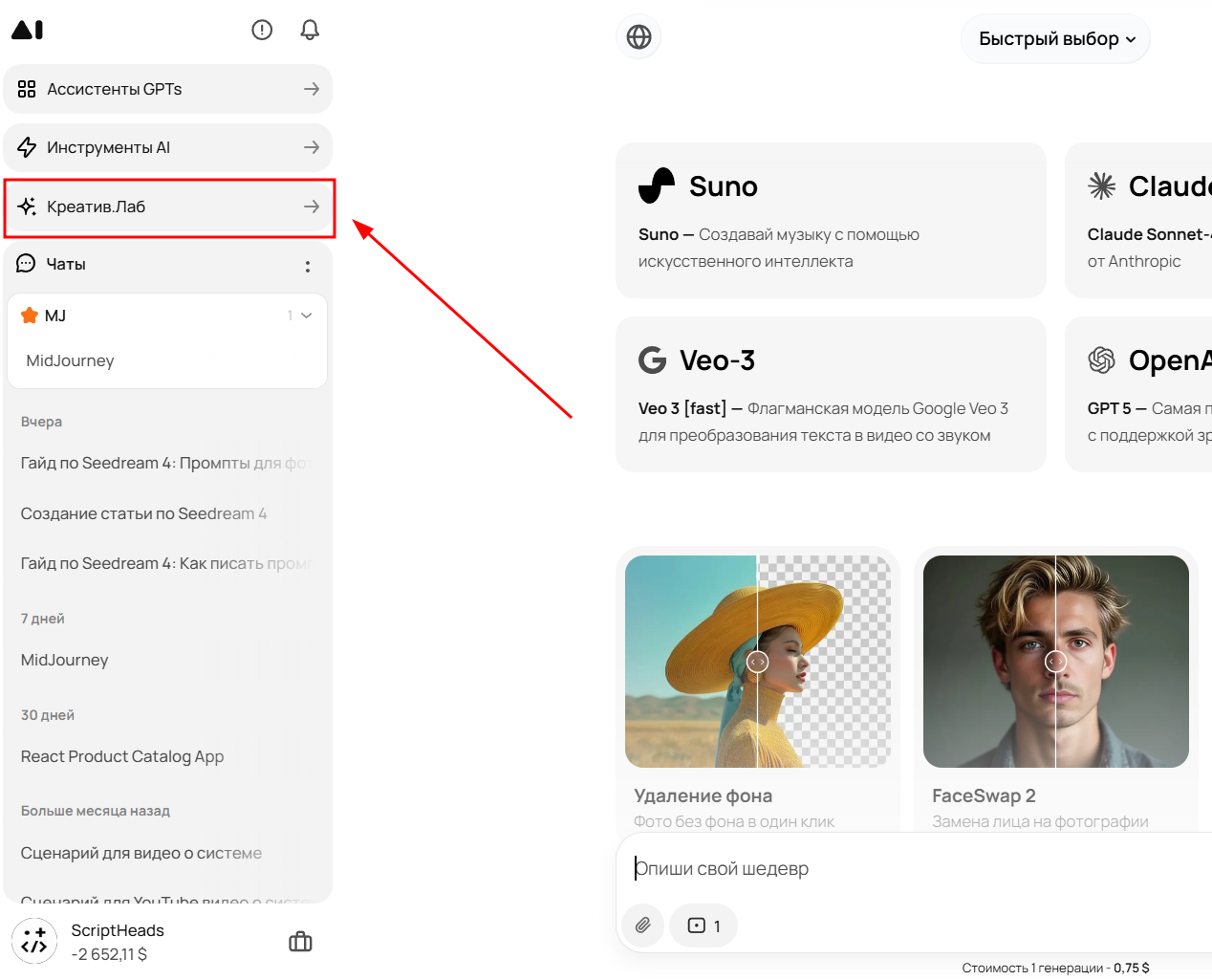The width and height of the screenshot is (1212, 980).
Task: Click the globe language icon
Action: pos(638,37)
